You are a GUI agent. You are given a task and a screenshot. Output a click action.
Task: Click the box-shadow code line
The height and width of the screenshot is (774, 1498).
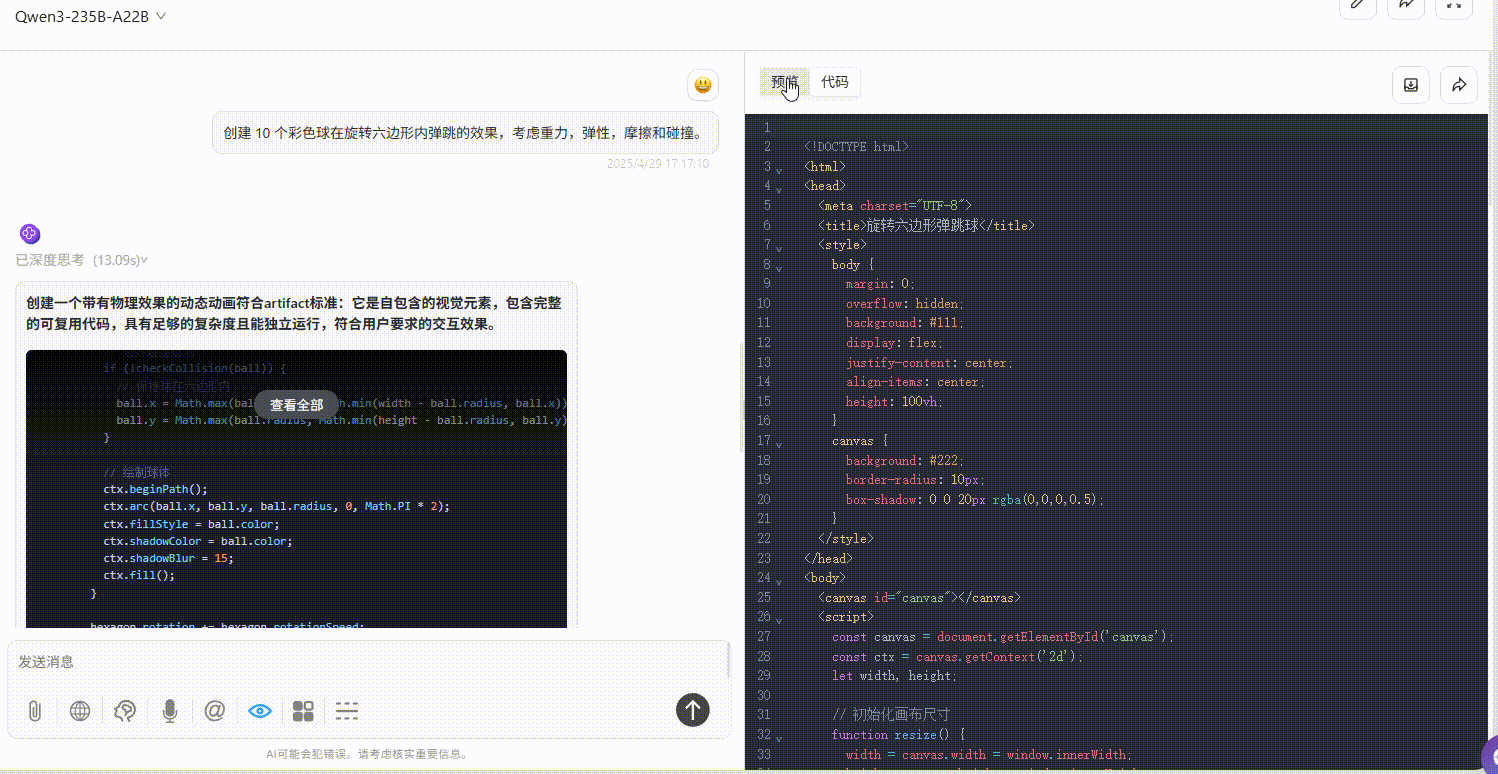[975, 500]
